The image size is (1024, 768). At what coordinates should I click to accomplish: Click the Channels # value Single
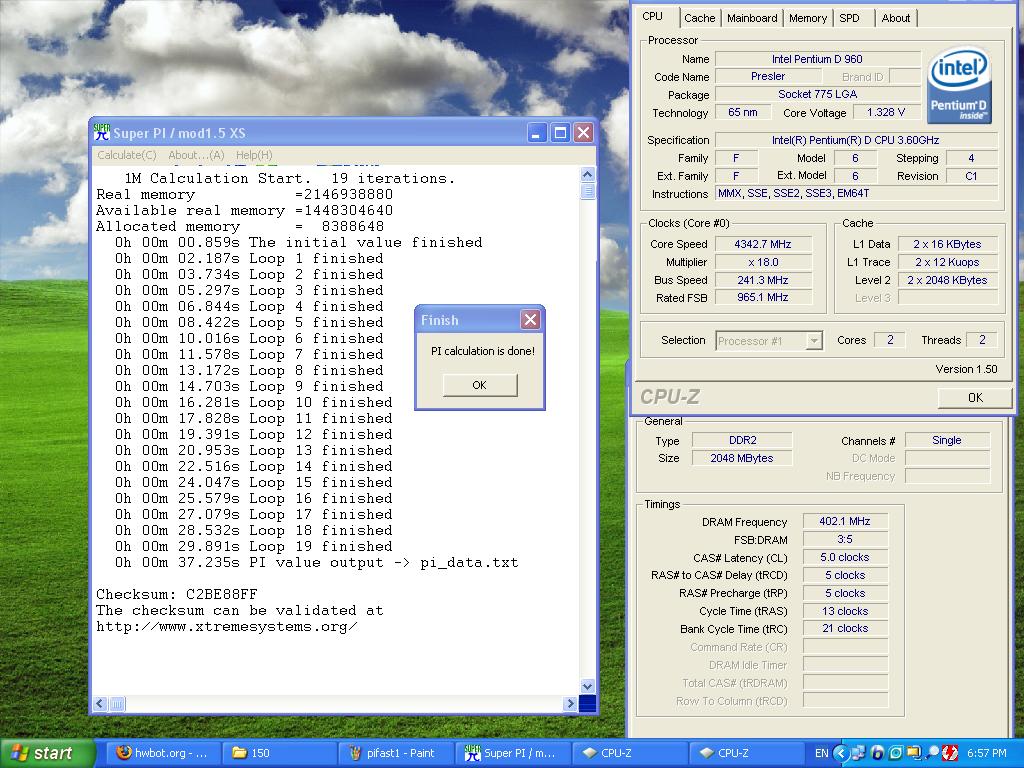947,440
